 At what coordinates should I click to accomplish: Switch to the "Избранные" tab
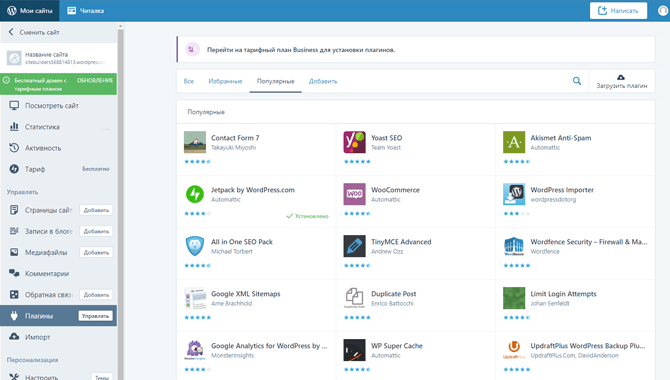[225, 81]
